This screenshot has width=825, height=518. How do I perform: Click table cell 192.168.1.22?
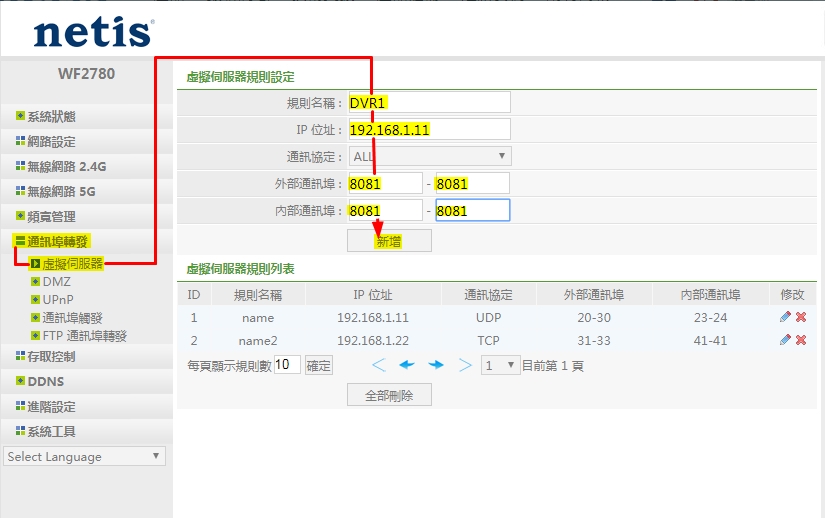(x=373, y=341)
